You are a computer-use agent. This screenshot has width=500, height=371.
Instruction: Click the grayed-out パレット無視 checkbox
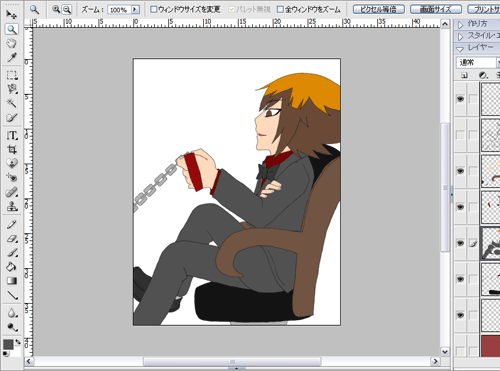(232, 9)
